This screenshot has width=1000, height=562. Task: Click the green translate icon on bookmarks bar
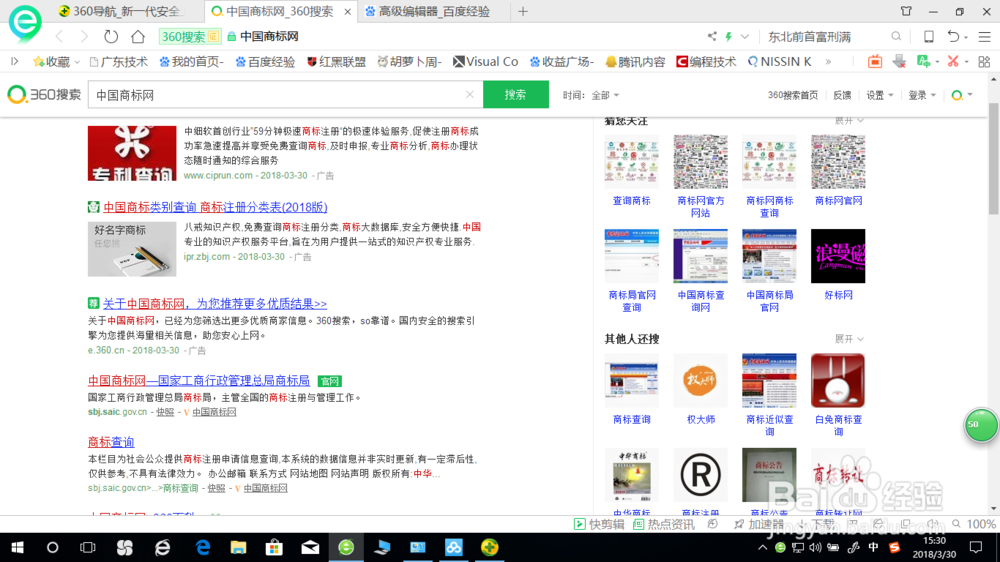[x=923, y=61]
